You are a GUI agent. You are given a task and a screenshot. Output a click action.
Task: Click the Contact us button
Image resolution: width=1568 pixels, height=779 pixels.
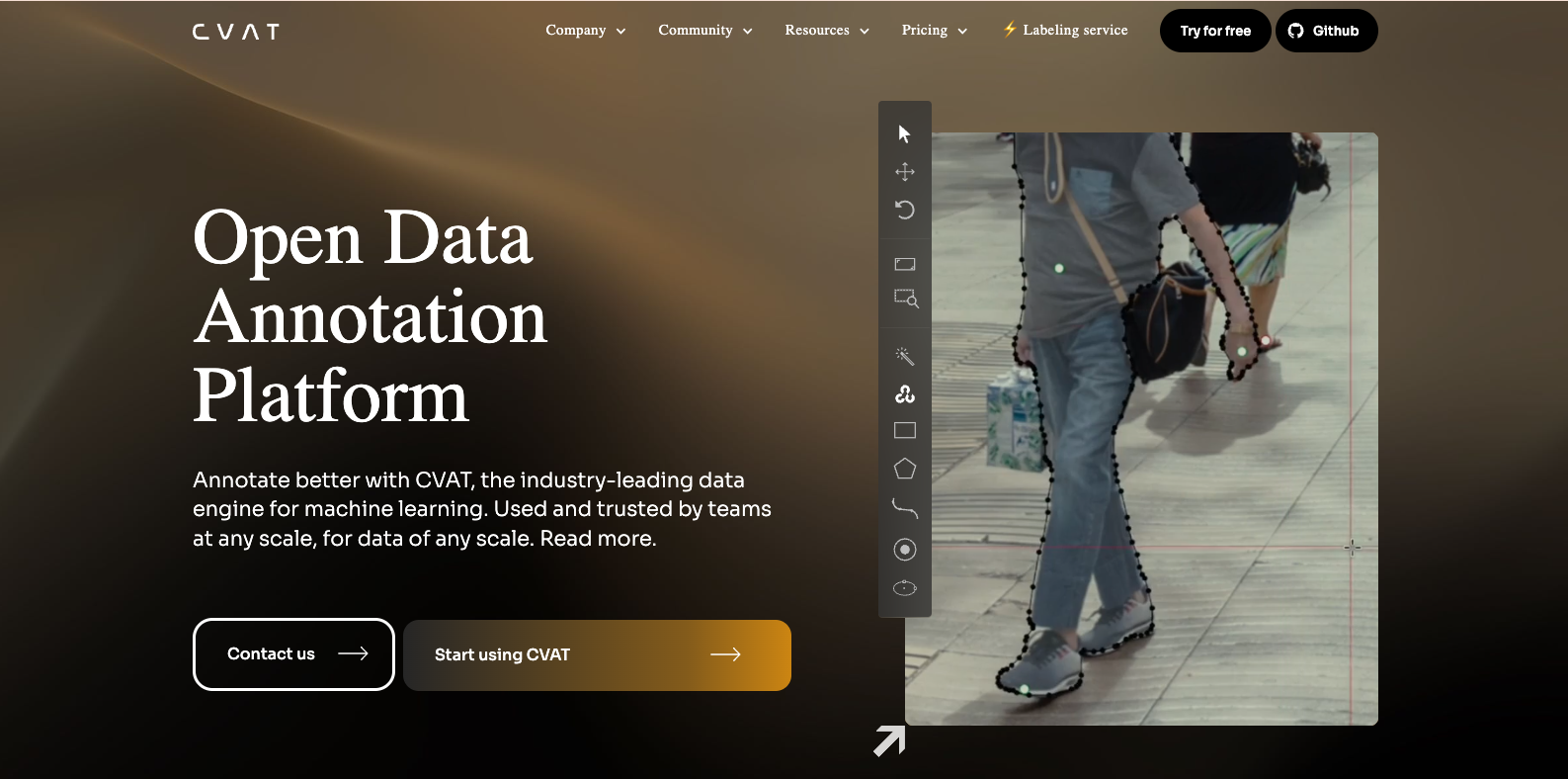pyautogui.click(x=293, y=654)
